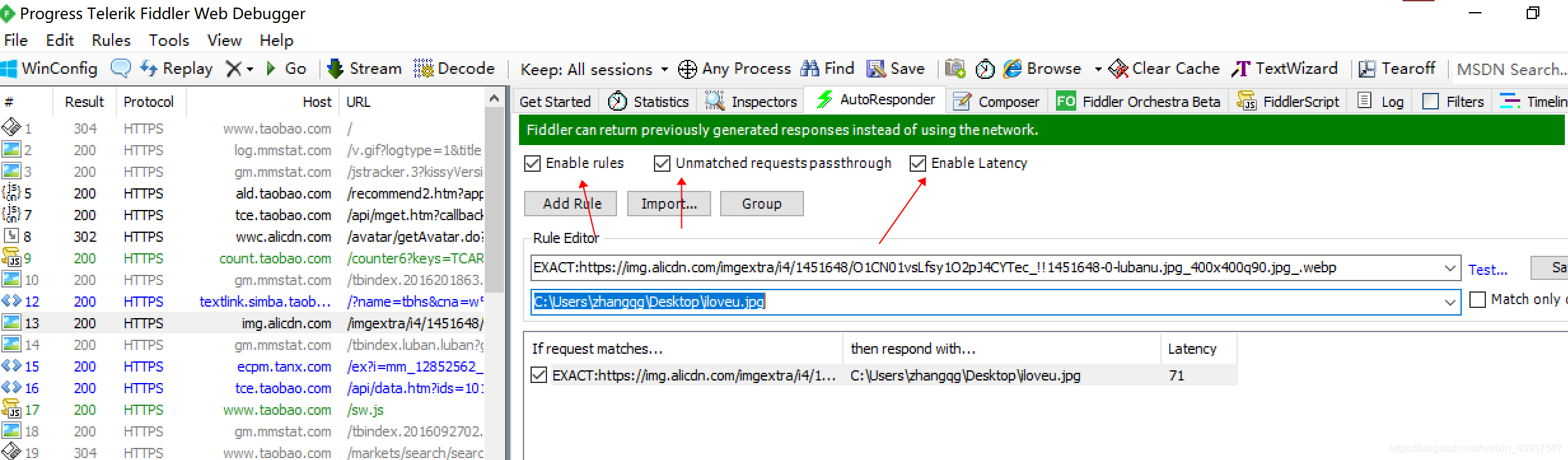The image size is (1568, 460).
Task: Click the Replay toolbar button
Action: [177, 68]
